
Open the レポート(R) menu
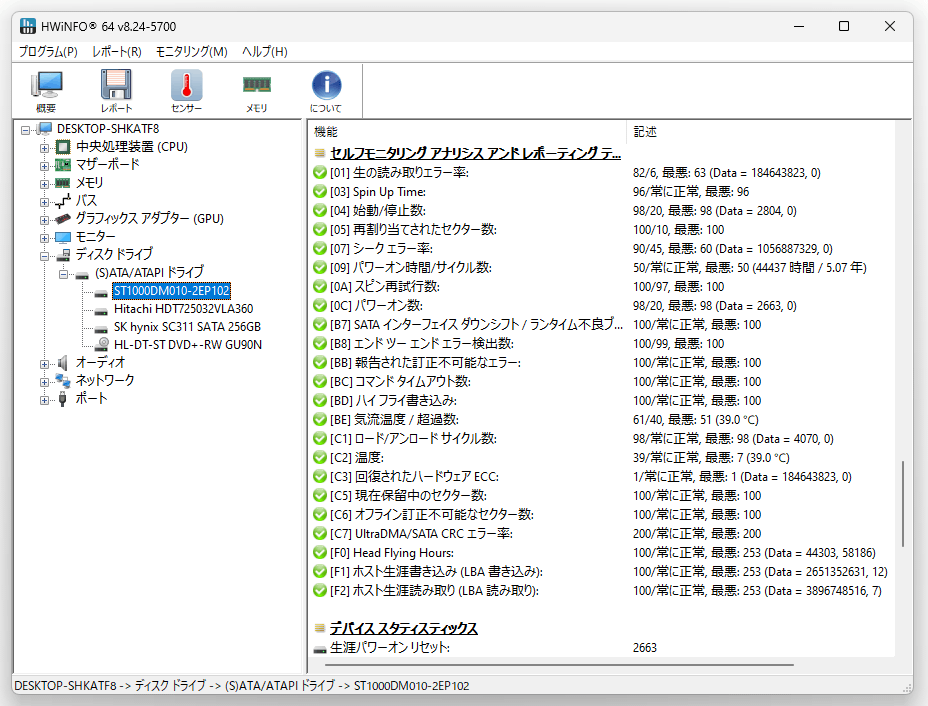117,51
